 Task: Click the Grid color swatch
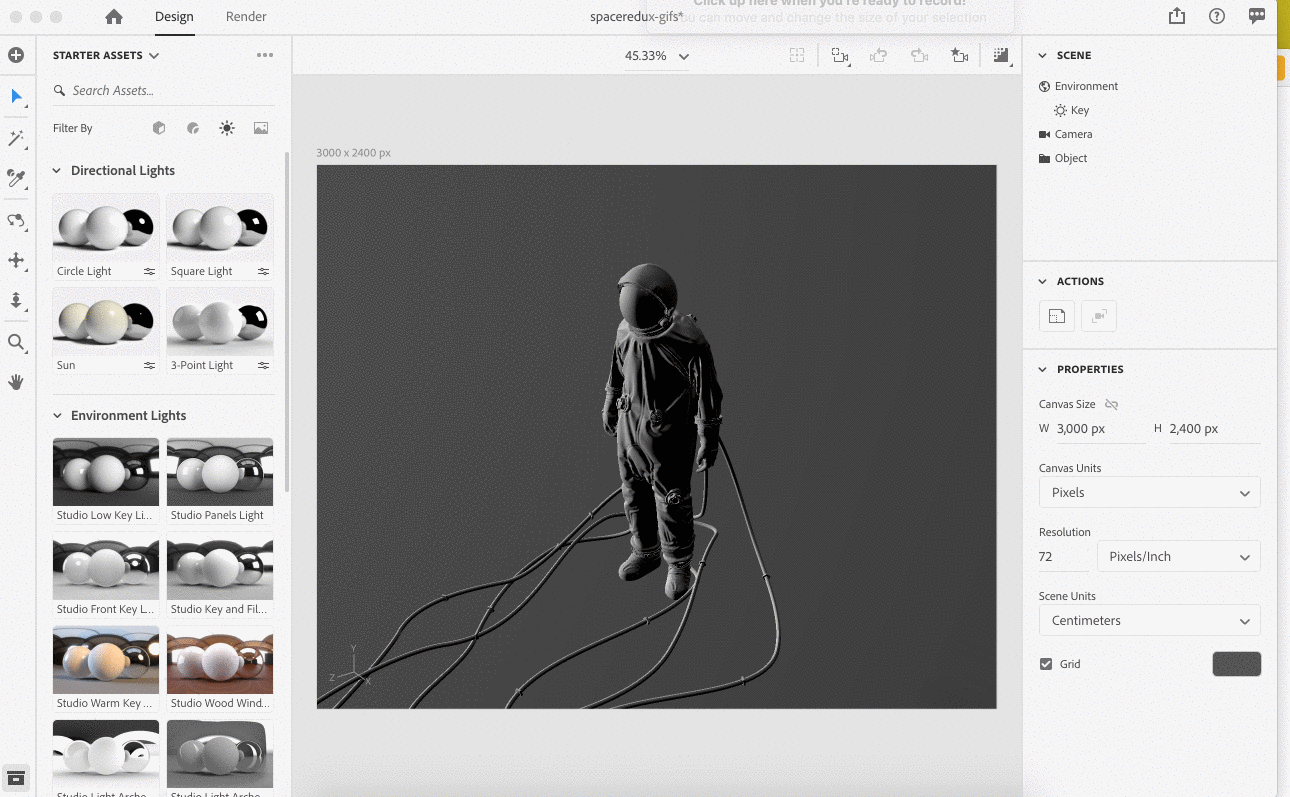[x=1237, y=664]
